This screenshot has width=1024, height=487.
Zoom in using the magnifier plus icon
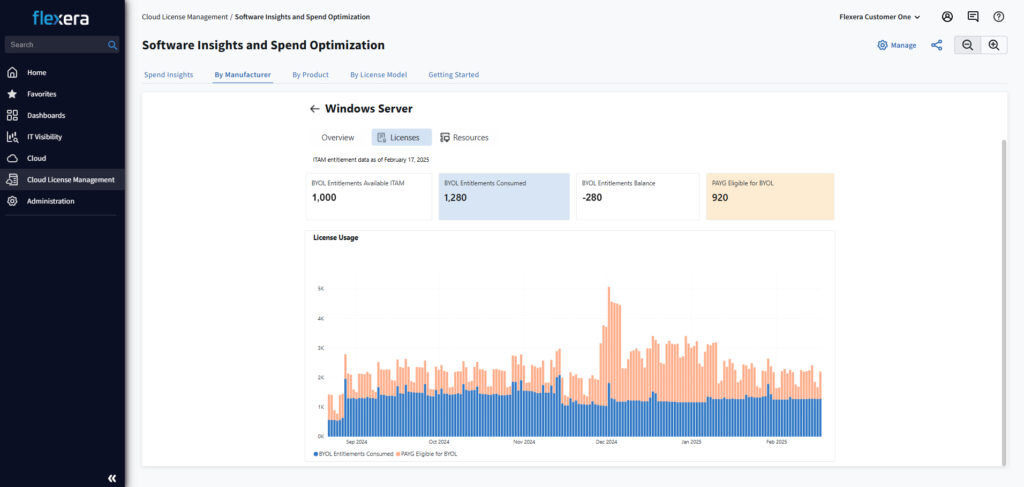994,45
